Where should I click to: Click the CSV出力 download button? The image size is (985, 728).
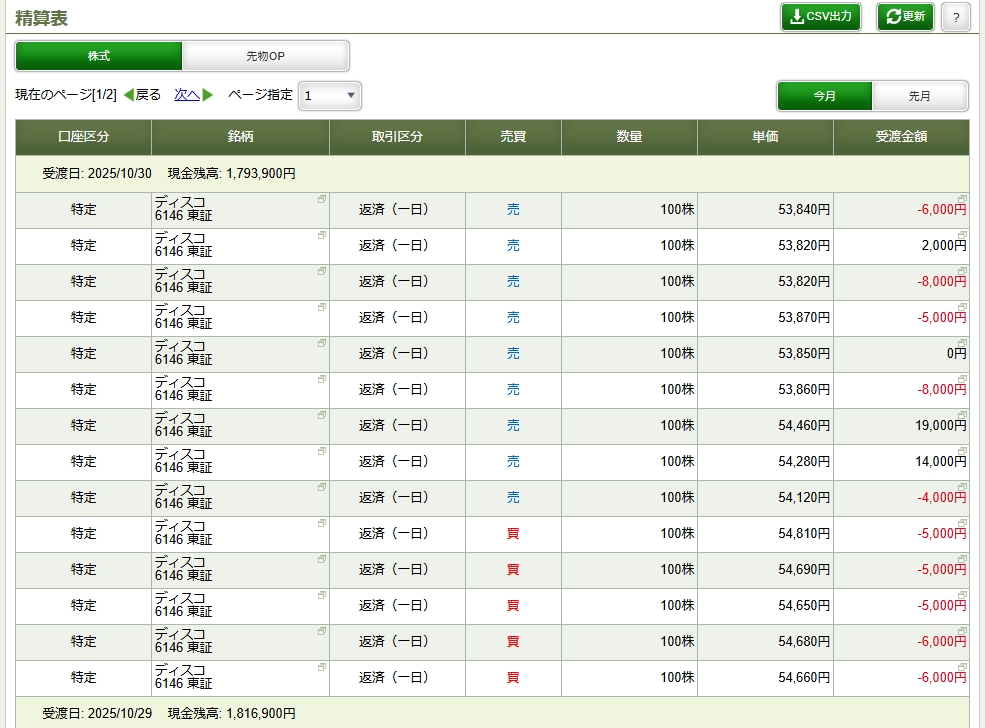[820, 17]
